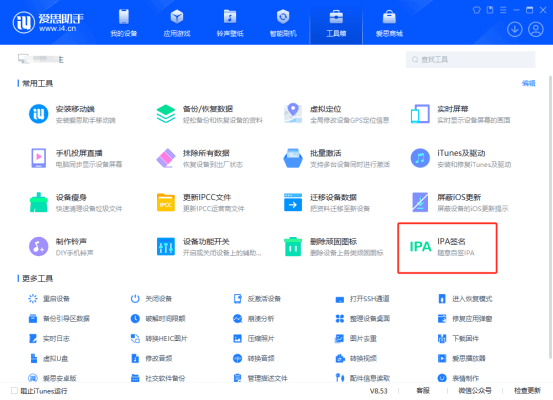Click the download manager arrow icon

click(515, 29)
